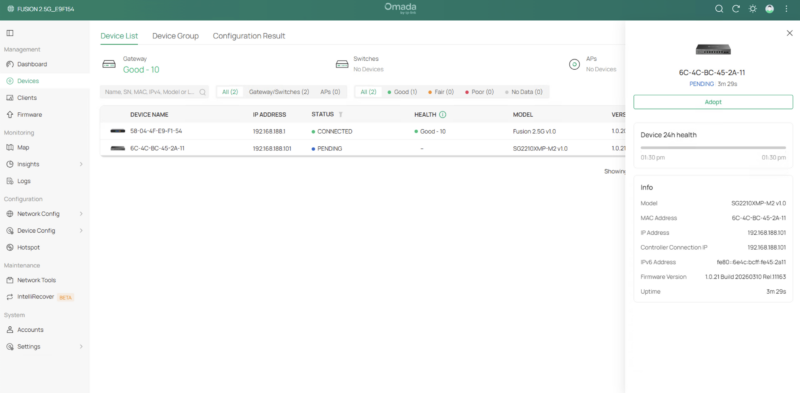
Task: Switch to the Device List tab
Action: click(x=119, y=36)
